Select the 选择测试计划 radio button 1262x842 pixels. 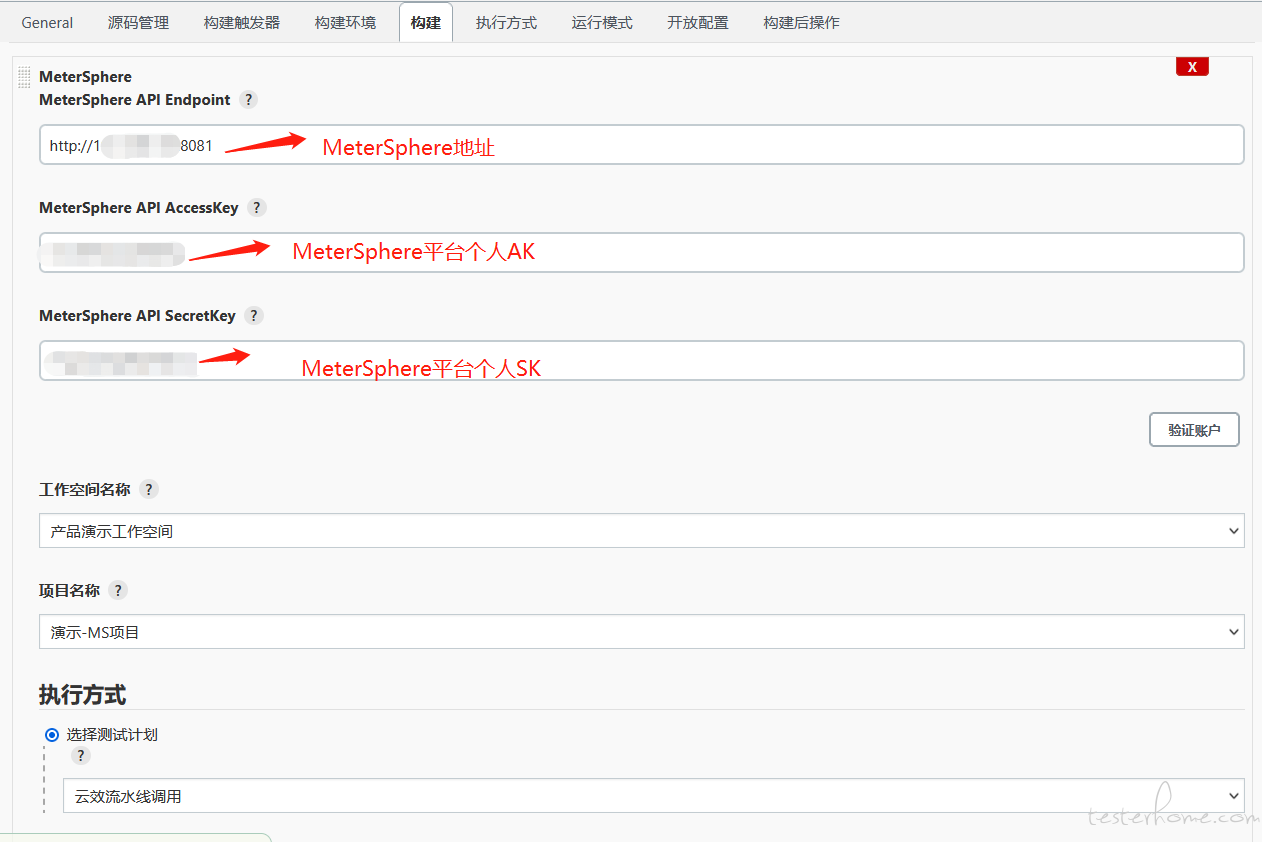[x=52, y=735]
